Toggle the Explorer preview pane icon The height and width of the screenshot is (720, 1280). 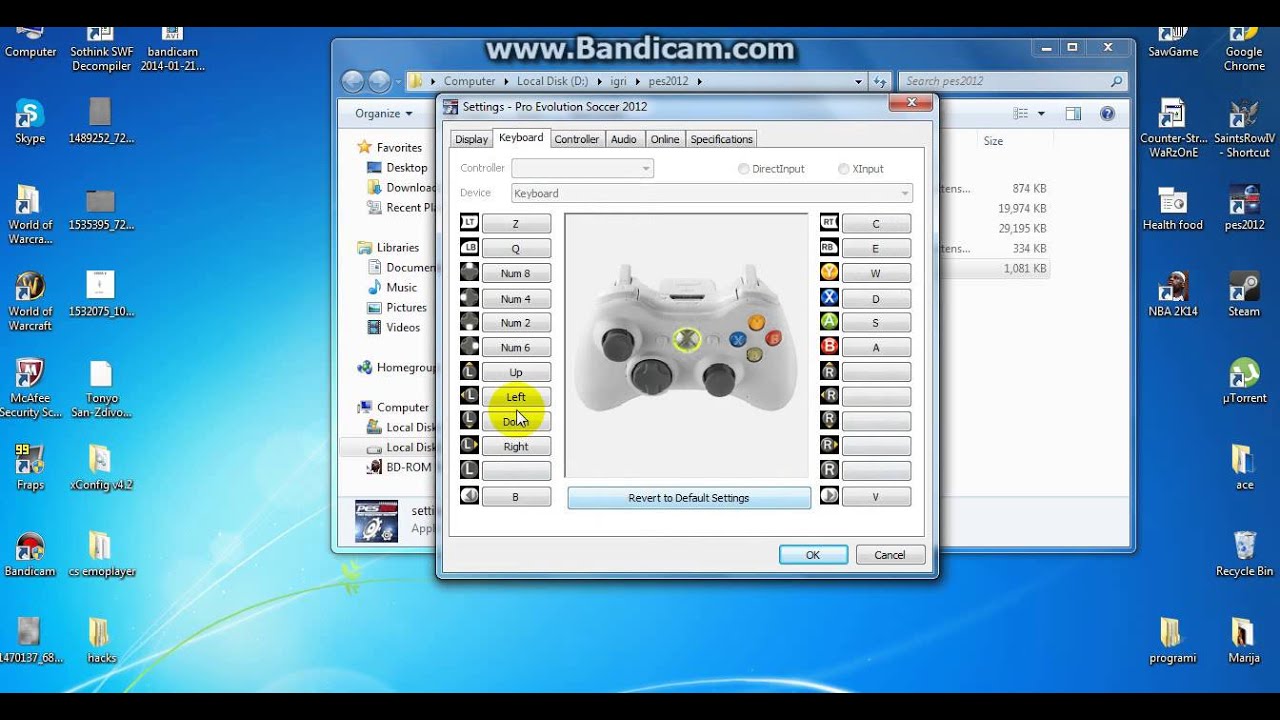(x=1073, y=114)
